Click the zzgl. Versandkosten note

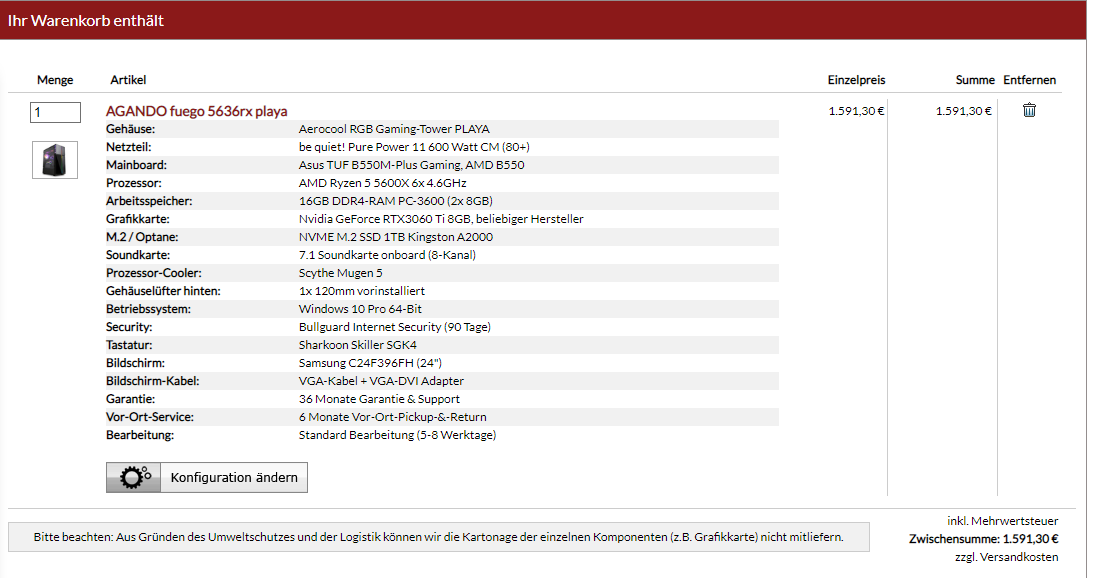click(1007, 557)
